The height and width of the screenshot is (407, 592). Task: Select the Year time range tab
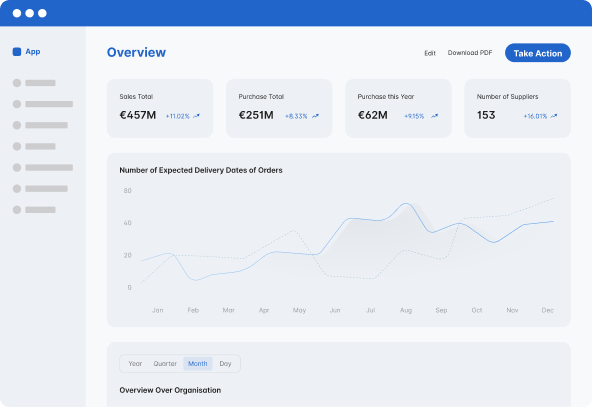[x=135, y=364]
